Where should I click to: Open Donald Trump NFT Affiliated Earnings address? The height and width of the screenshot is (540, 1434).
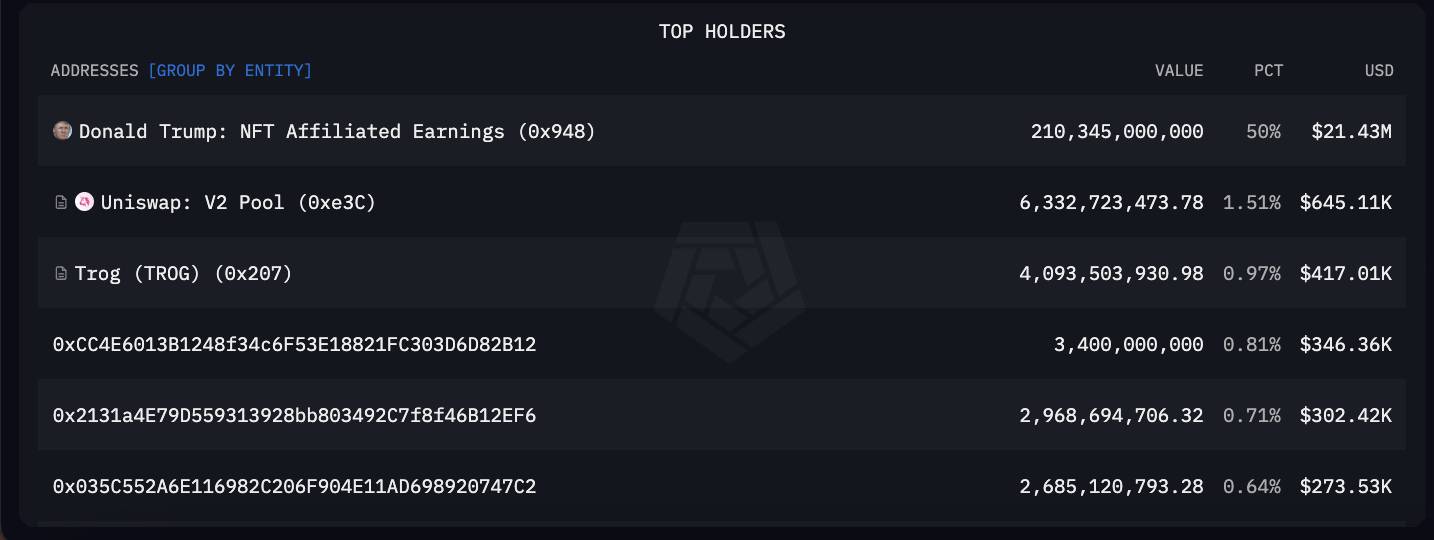click(x=337, y=131)
